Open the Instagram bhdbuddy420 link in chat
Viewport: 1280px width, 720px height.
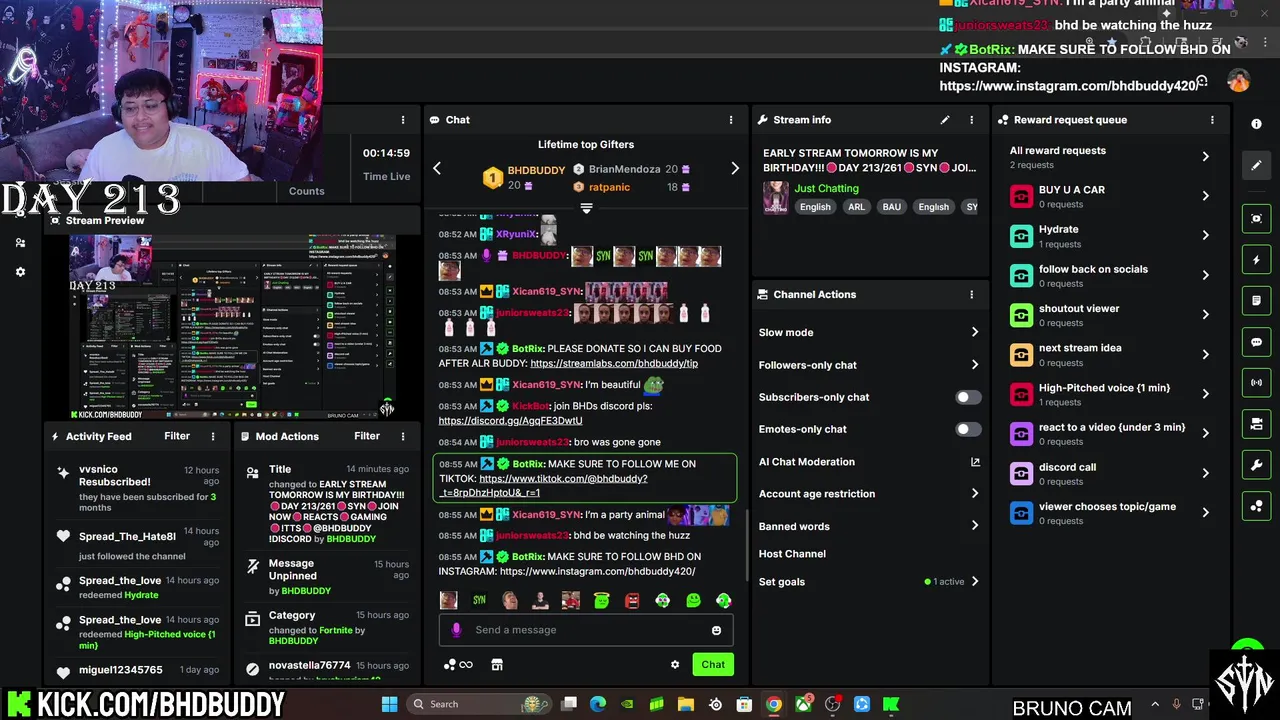(597, 571)
